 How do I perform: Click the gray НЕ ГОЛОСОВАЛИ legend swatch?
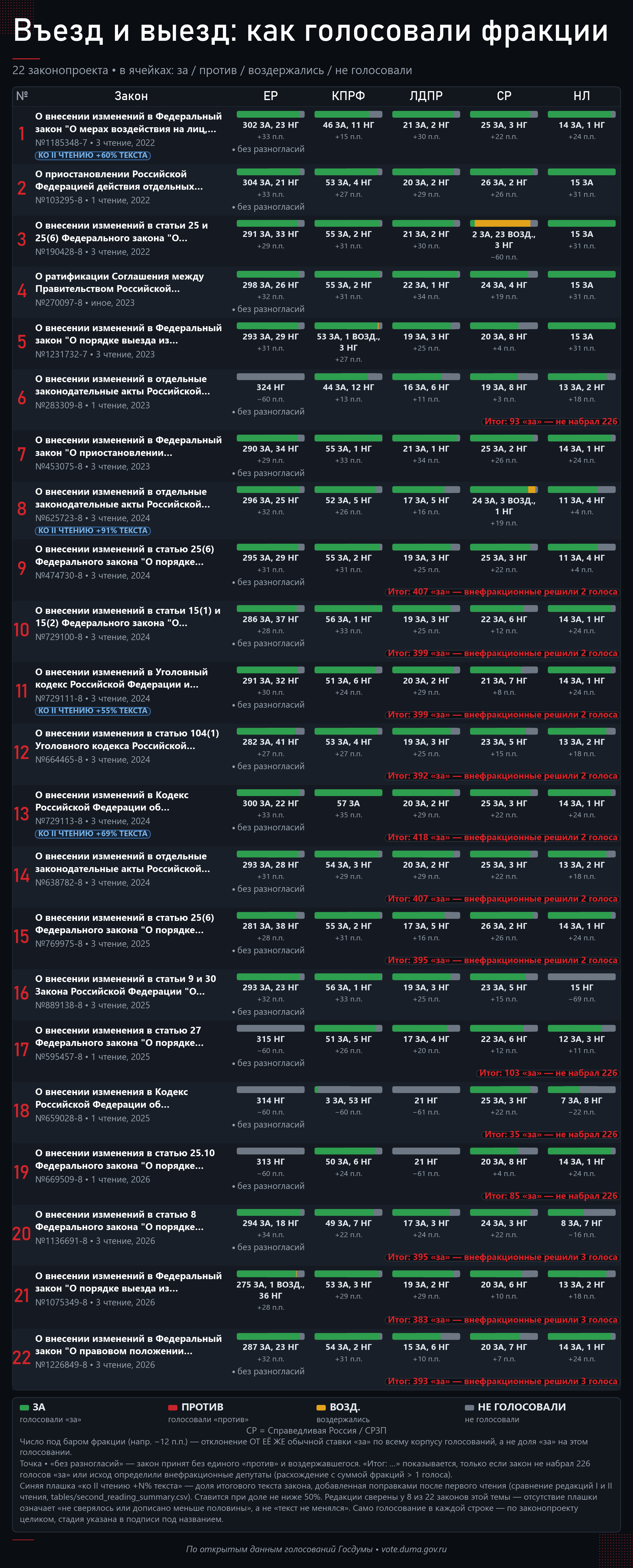pos(469,1408)
